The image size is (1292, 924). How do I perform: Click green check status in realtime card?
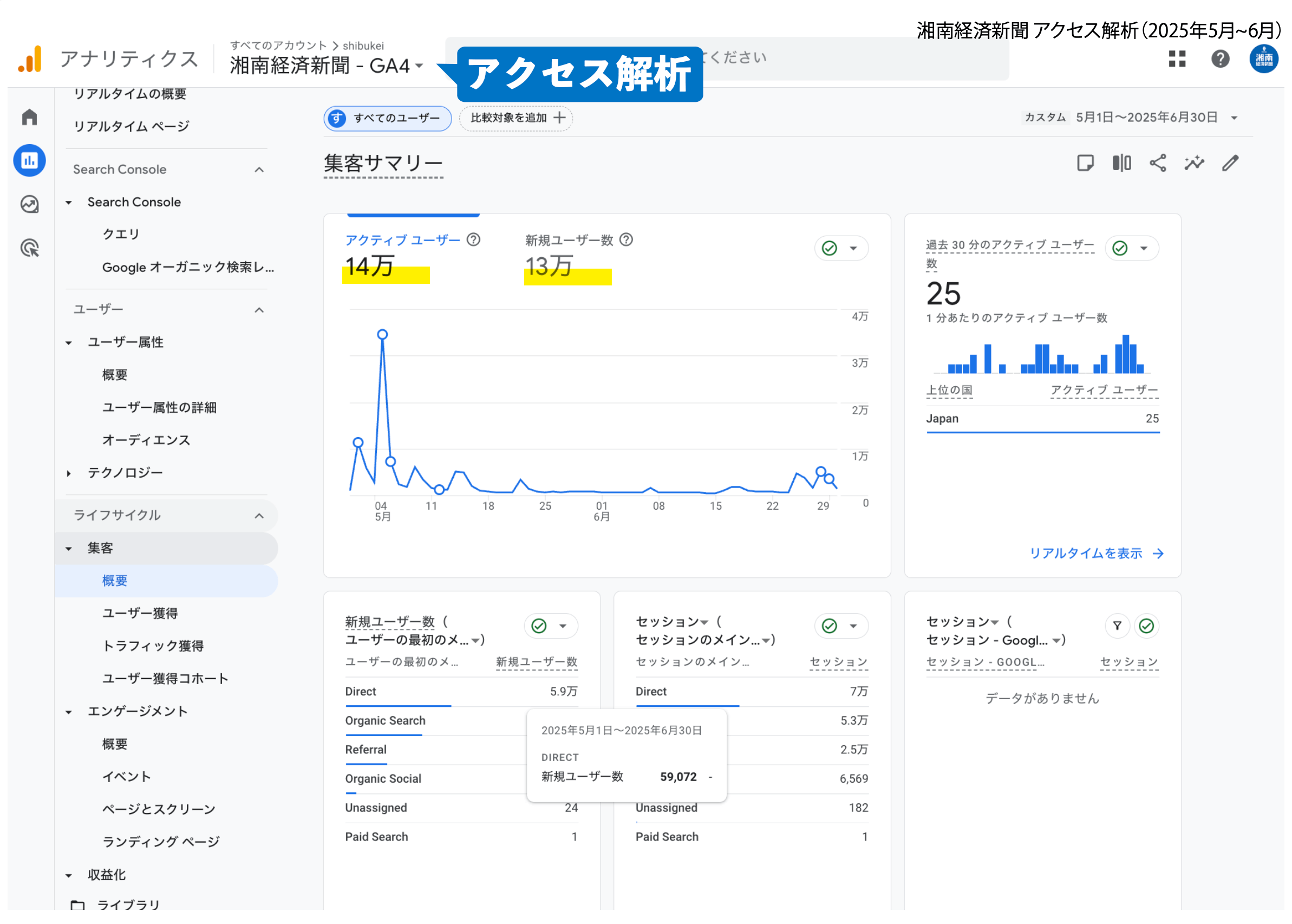(1120, 248)
